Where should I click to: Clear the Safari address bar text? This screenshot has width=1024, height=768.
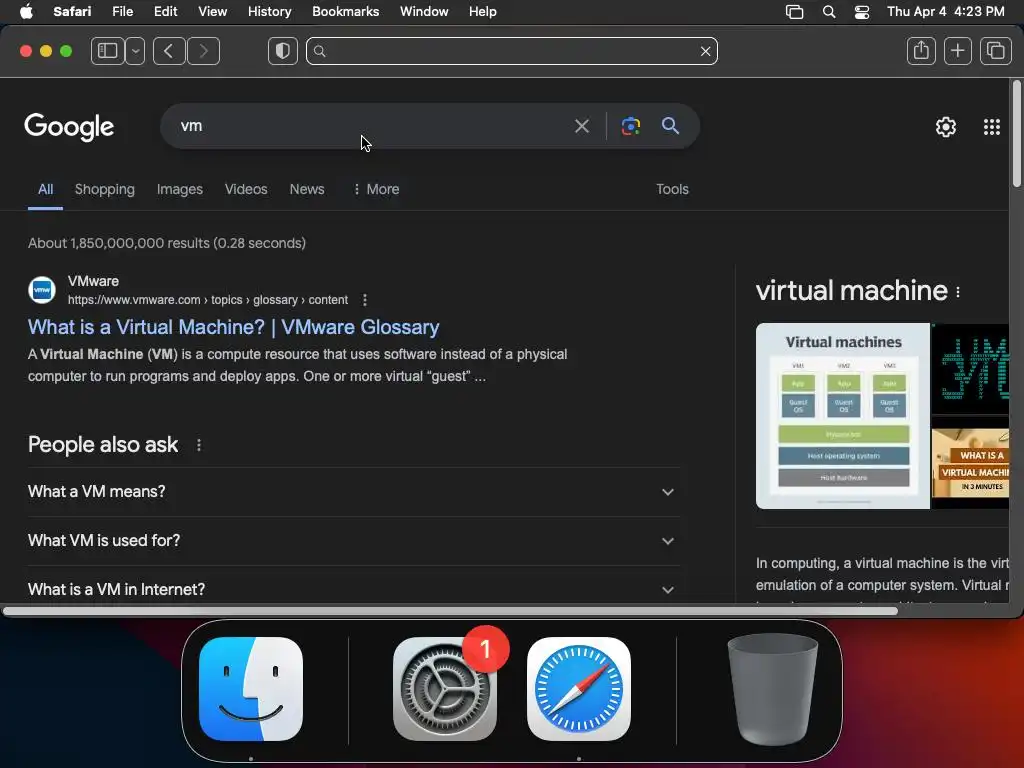coord(705,51)
